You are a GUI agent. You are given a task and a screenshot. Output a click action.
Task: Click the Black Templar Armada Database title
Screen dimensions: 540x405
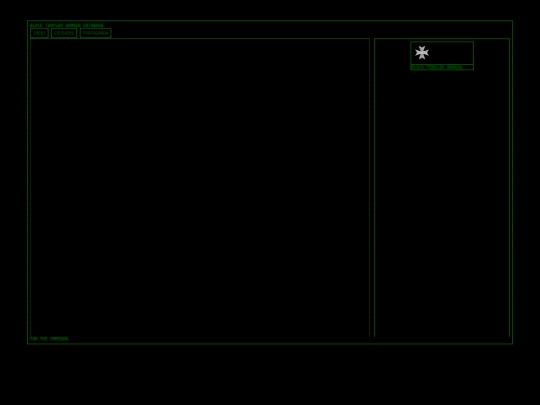click(66, 25)
